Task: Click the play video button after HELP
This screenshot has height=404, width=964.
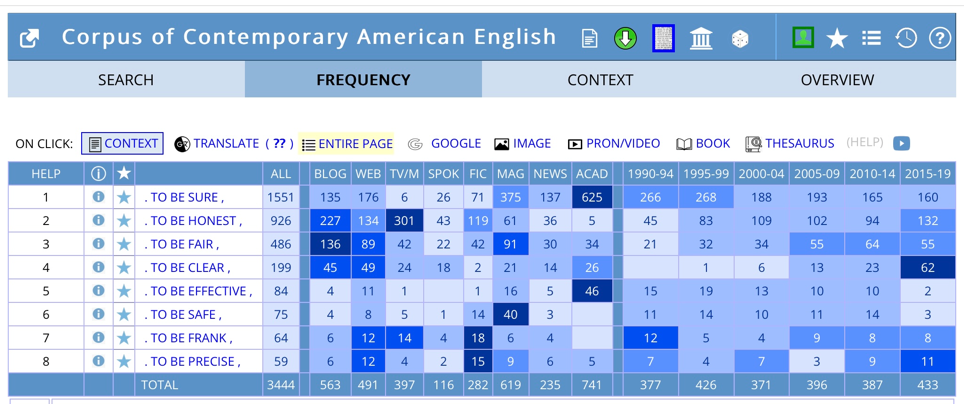Action: click(901, 143)
